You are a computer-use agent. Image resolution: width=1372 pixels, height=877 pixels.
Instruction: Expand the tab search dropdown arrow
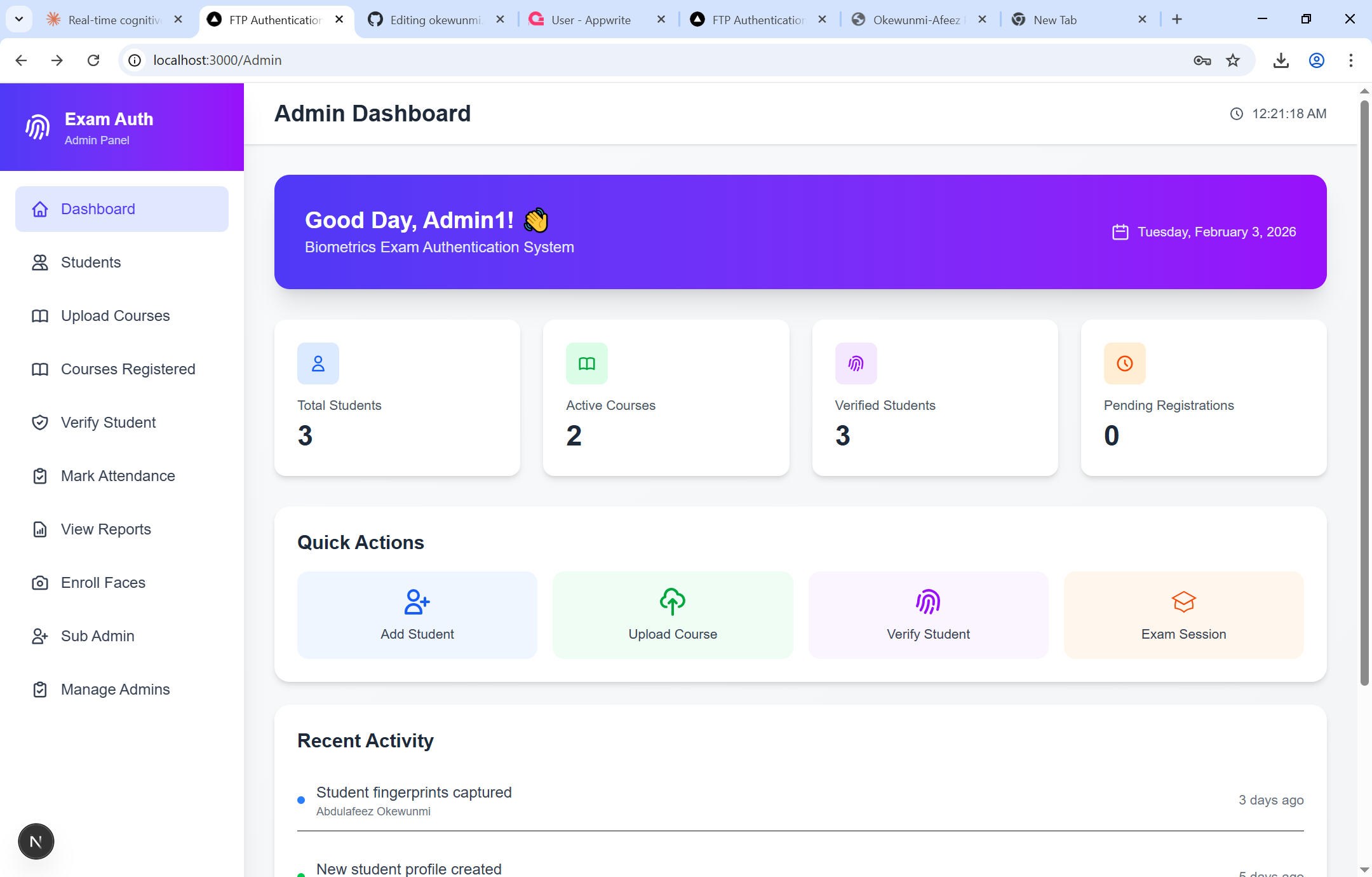19,19
